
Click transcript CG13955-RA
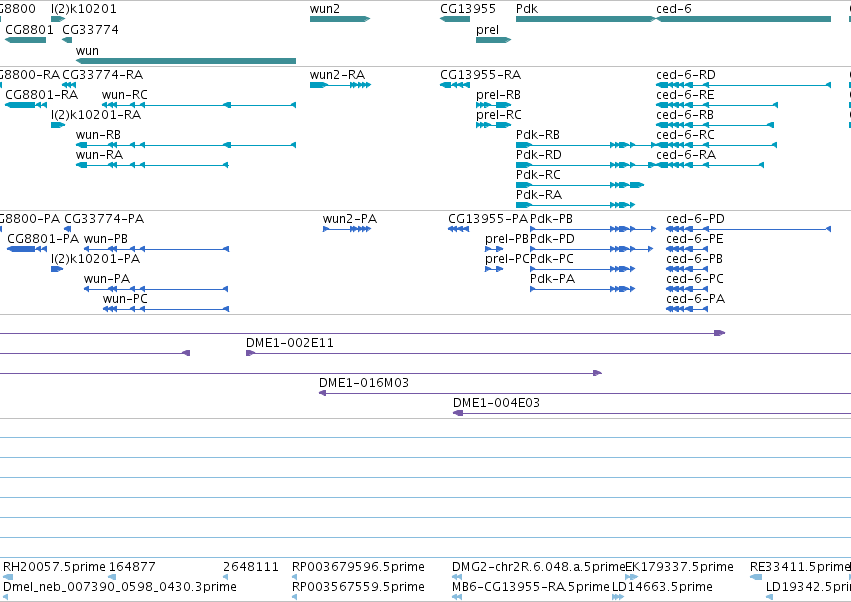coord(480,74)
